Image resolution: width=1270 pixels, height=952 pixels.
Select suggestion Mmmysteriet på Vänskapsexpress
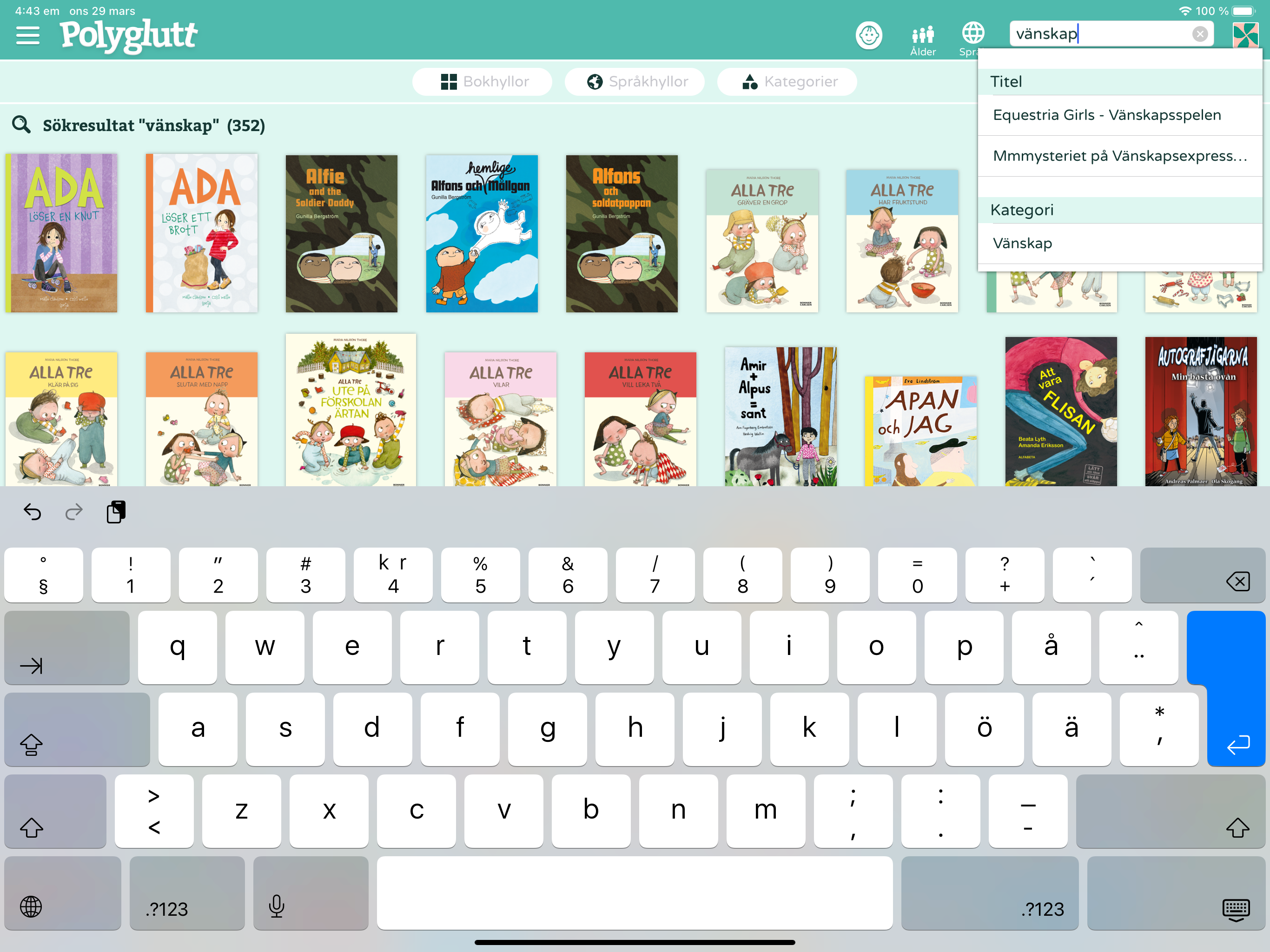[x=1119, y=156]
